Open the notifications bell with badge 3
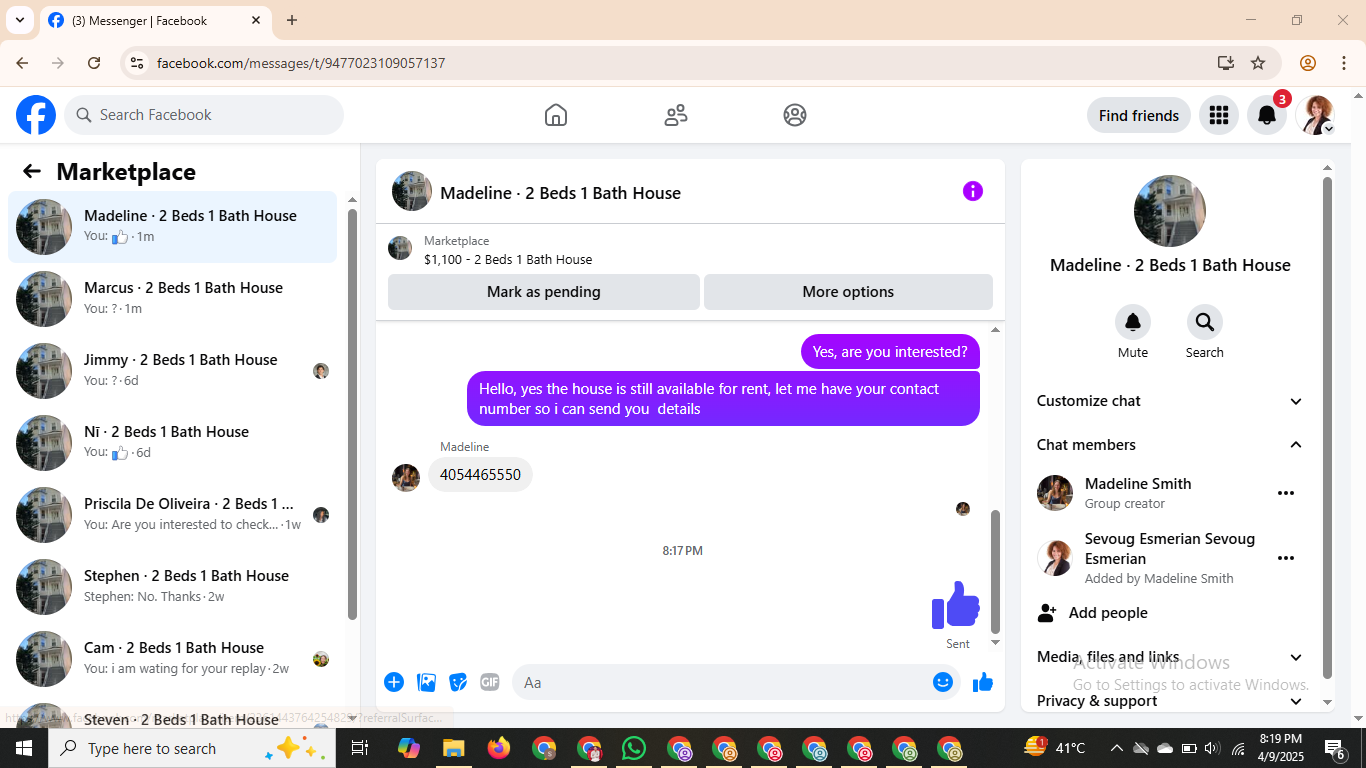1366x768 pixels. coord(1267,115)
